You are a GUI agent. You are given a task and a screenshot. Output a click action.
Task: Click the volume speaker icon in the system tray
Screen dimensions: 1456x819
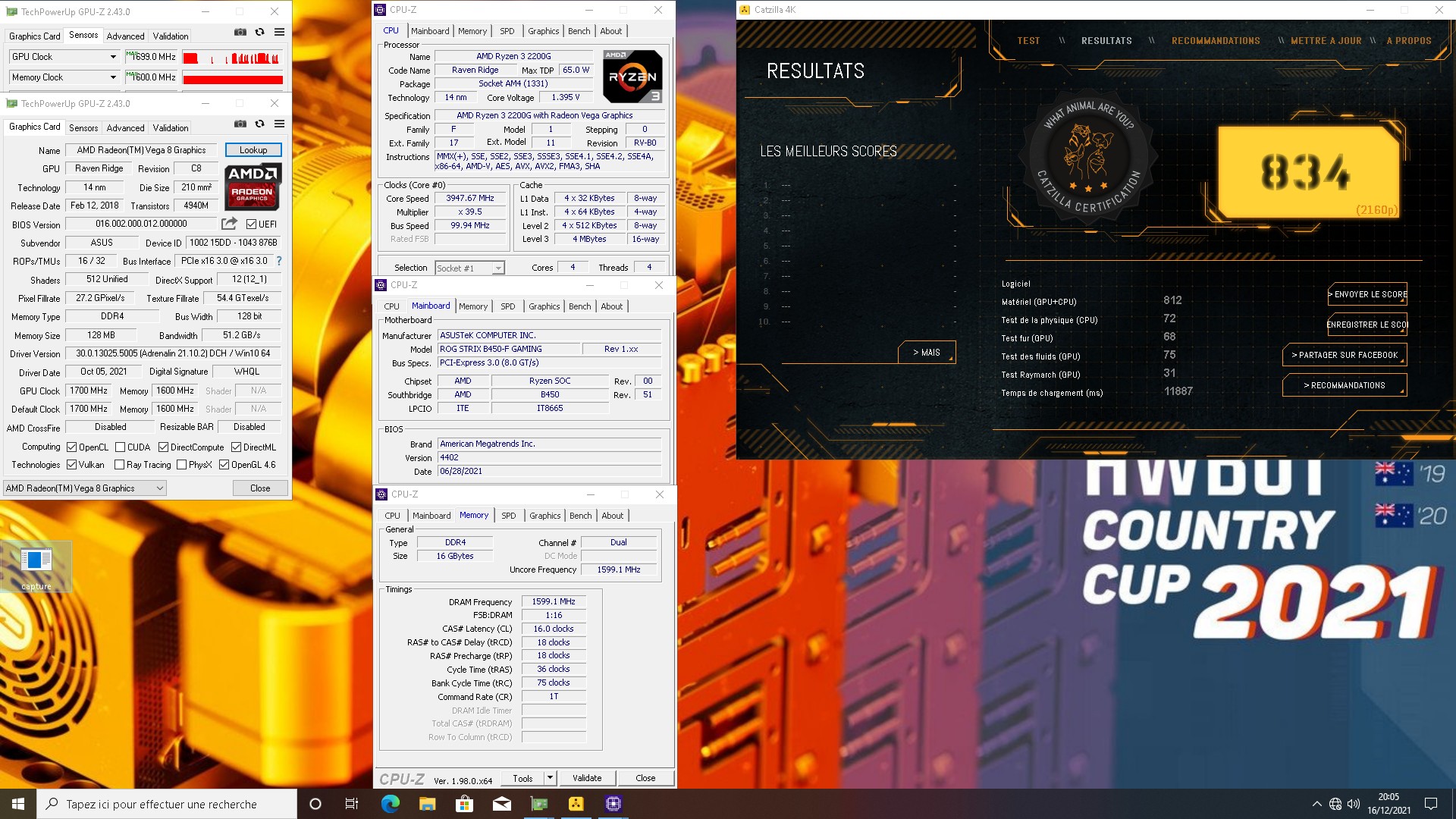click(1354, 804)
